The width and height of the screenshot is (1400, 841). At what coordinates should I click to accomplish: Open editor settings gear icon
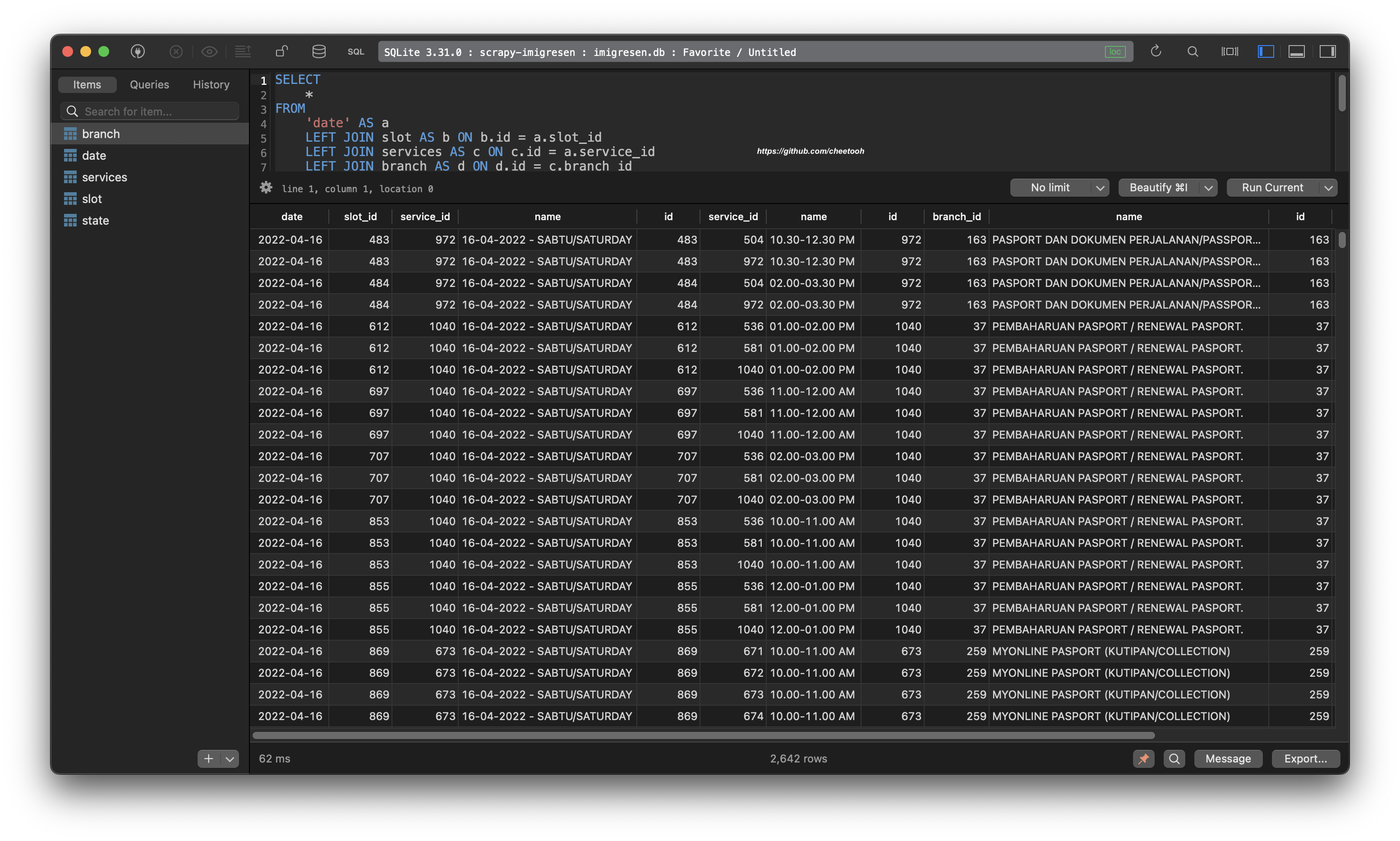pyautogui.click(x=266, y=188)
